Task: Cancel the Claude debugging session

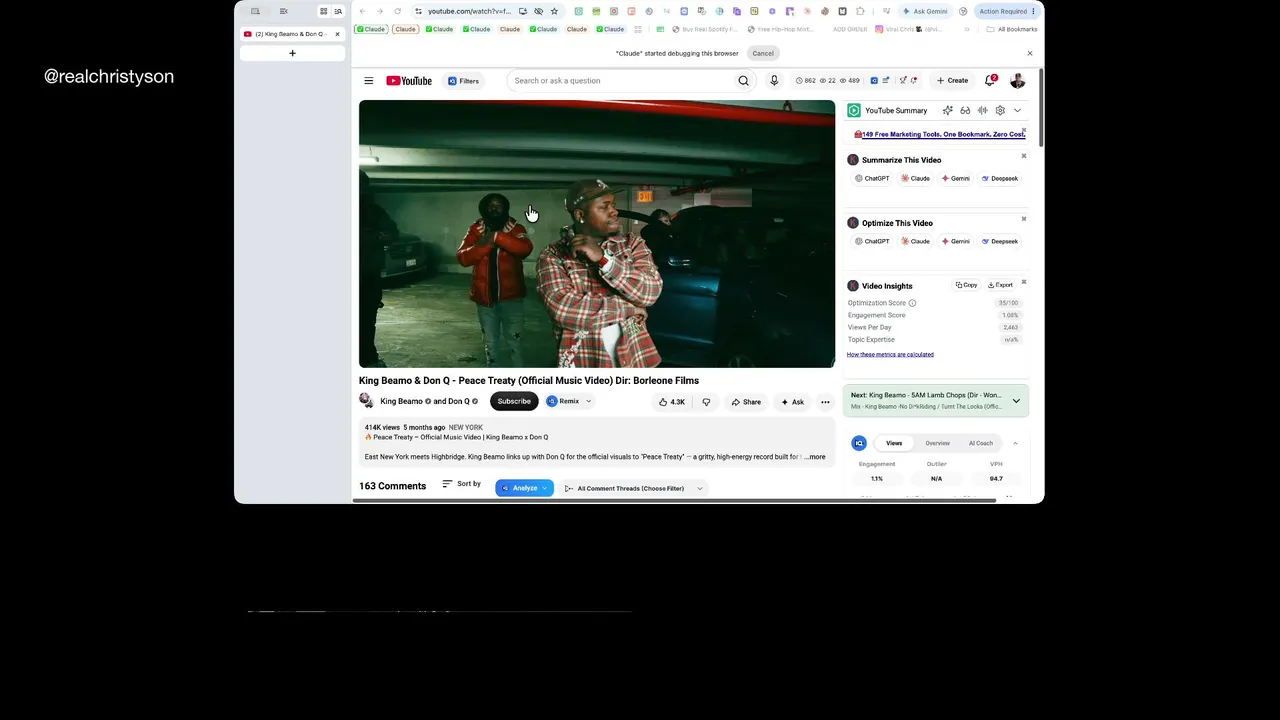Action: 763,53
